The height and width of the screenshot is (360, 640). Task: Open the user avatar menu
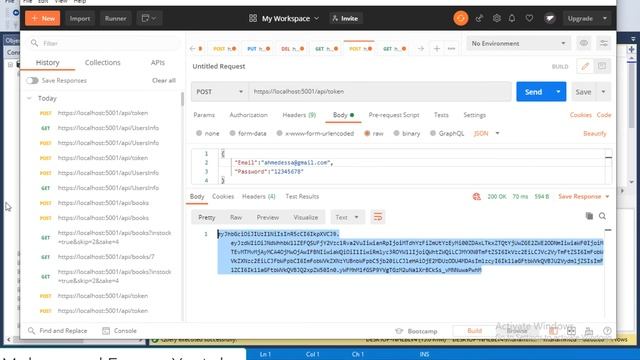coord(550,18)
